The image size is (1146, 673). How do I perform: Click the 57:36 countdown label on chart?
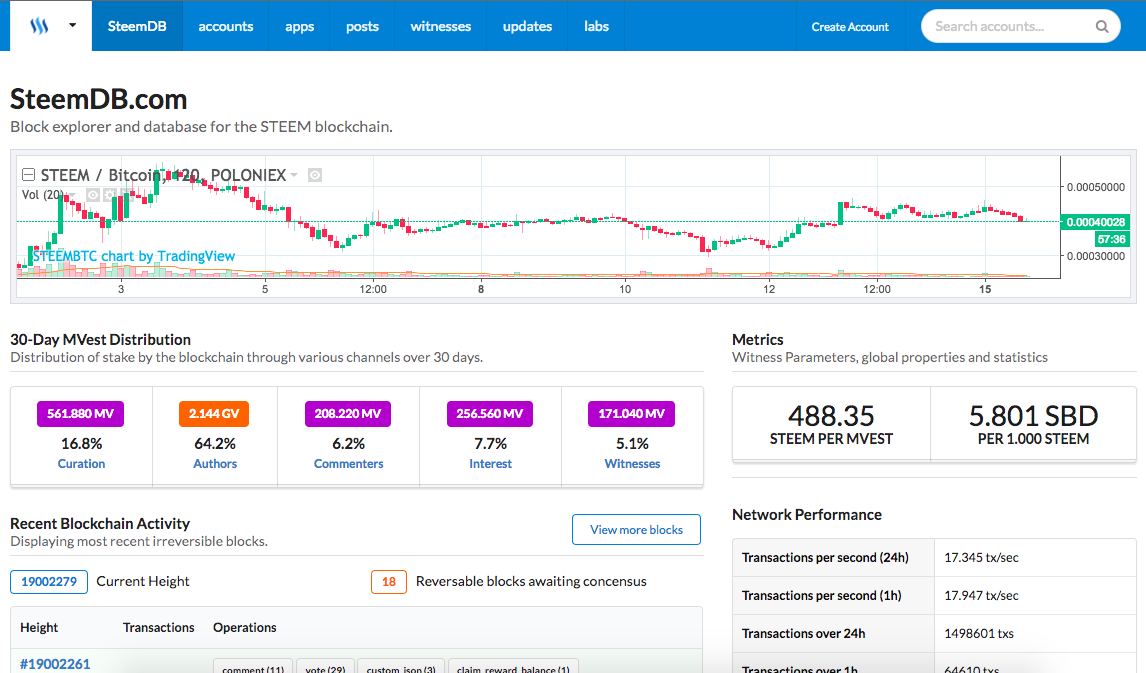[x=1112, y=239]
